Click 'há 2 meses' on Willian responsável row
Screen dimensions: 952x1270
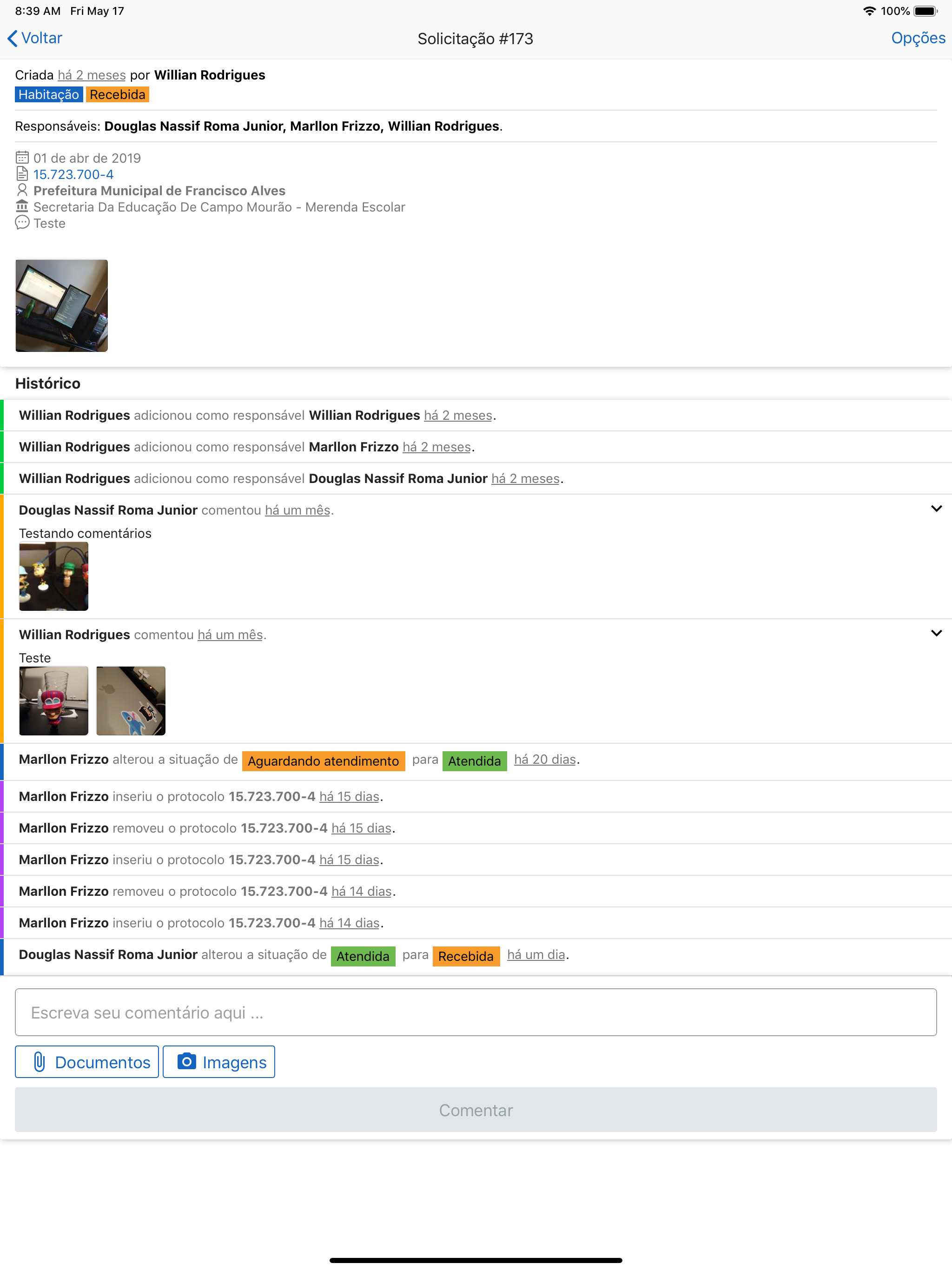(458, 416)
